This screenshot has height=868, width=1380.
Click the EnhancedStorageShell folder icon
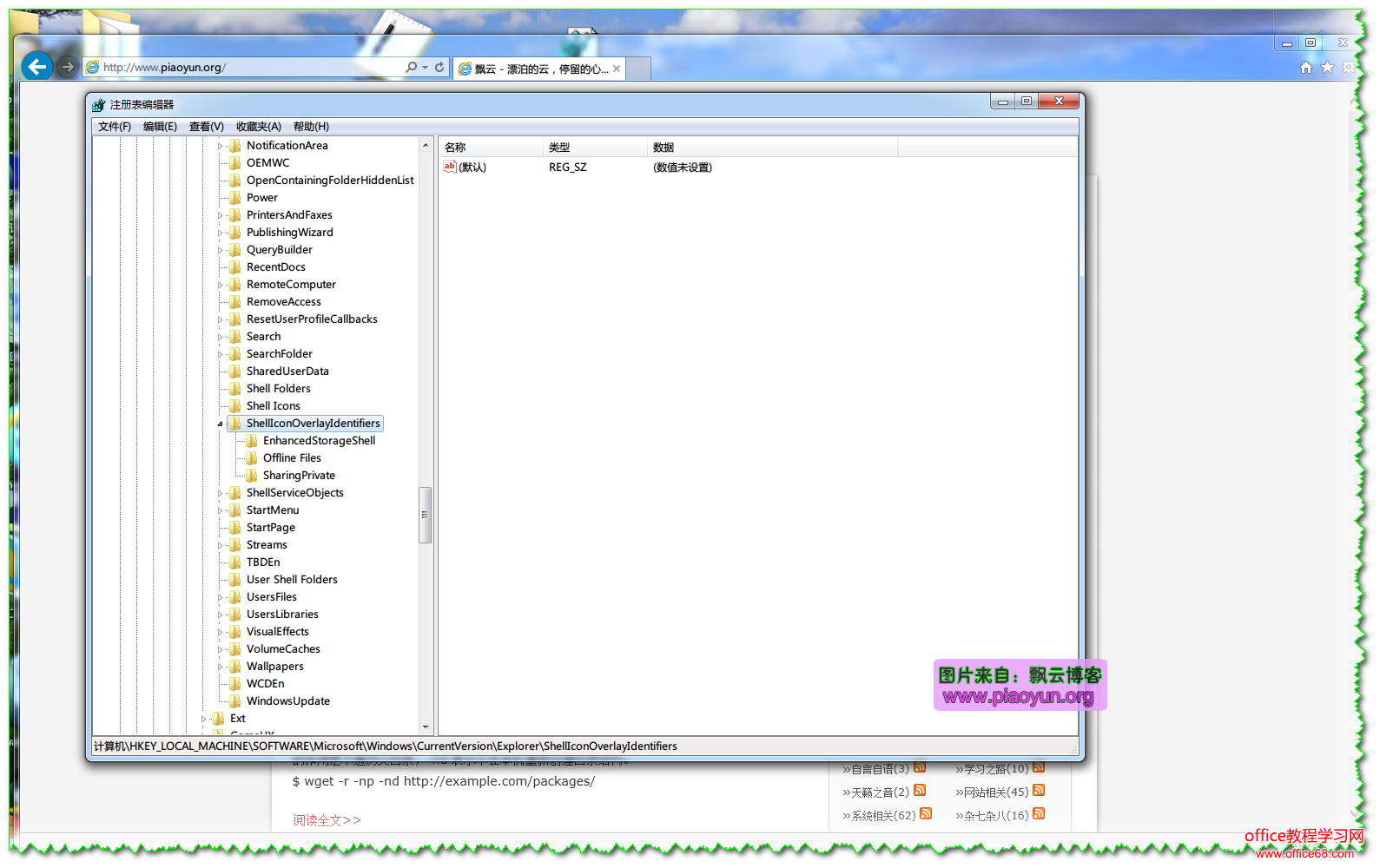pos(252,441)
